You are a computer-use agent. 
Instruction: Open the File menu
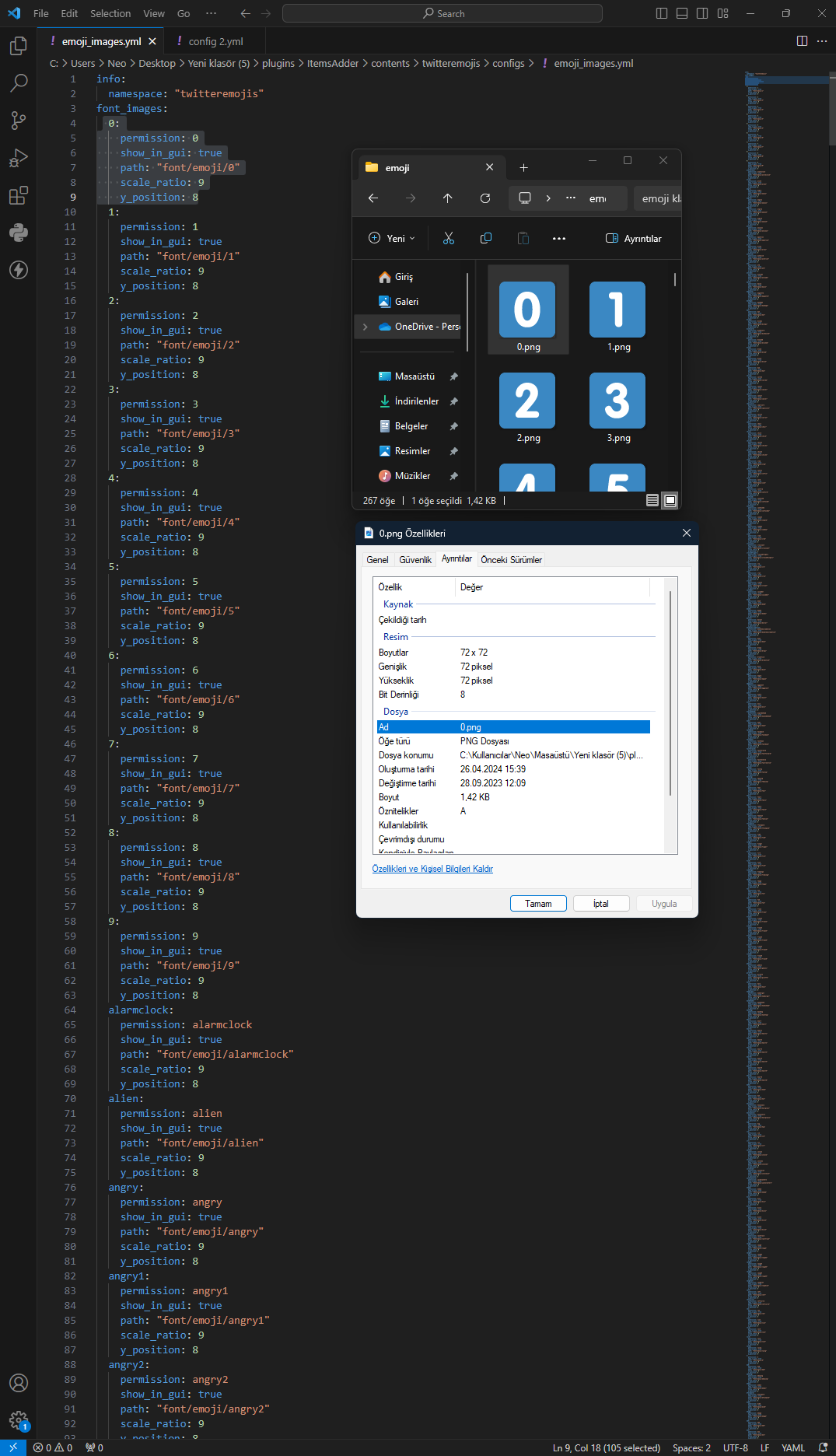coord(41,13)
